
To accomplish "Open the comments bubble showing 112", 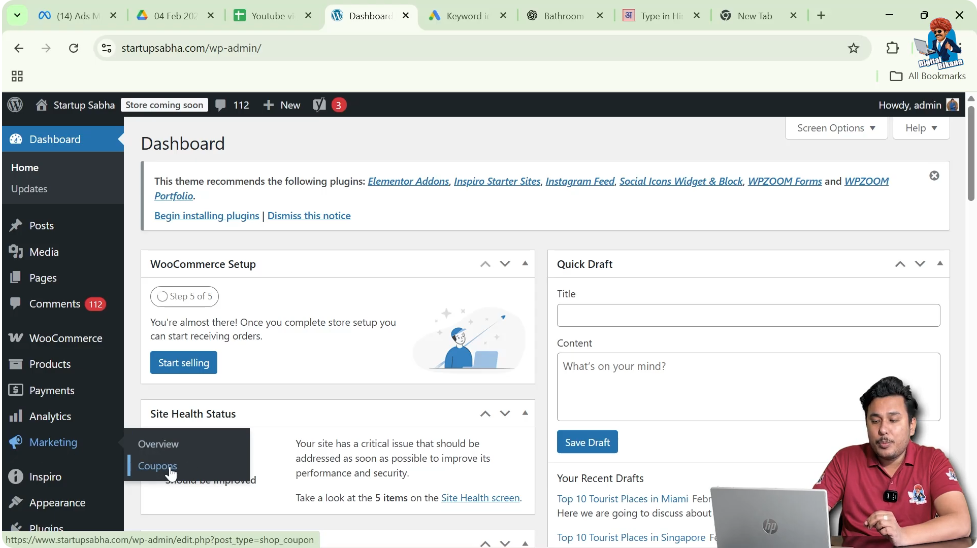I will coord(232,105).
